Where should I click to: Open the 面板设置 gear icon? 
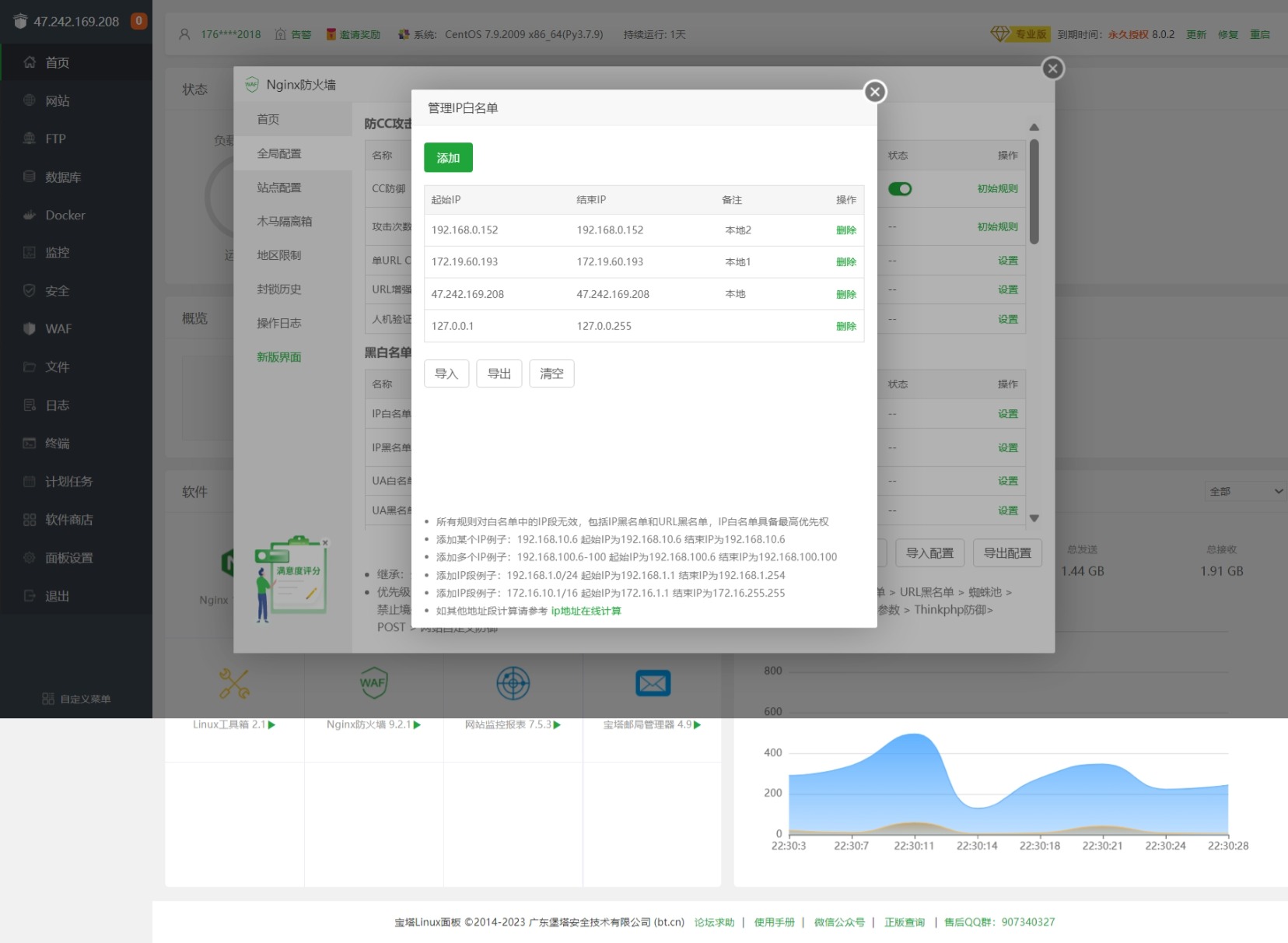(30, 557)
